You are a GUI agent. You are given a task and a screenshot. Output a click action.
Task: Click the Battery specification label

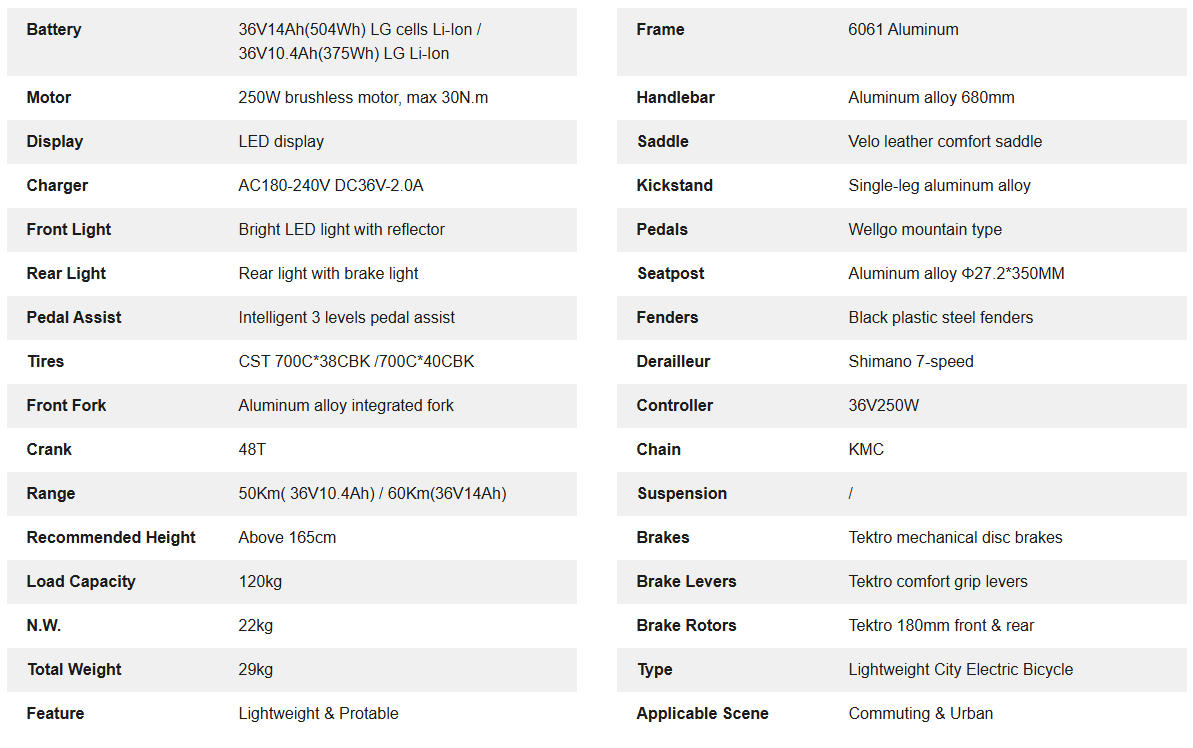click(54, 30)
